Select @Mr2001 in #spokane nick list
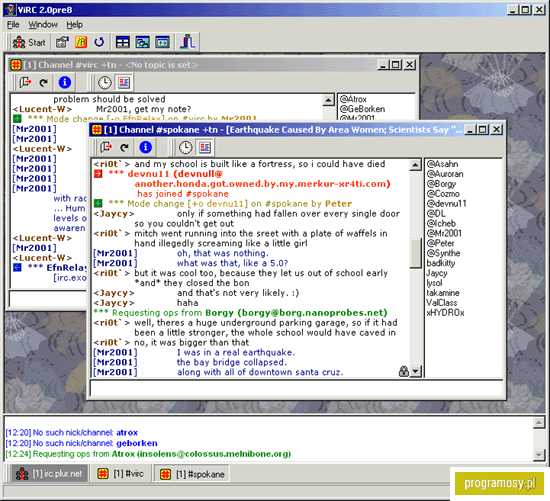Viewport: 550px width, 501px height. [444, 233]
